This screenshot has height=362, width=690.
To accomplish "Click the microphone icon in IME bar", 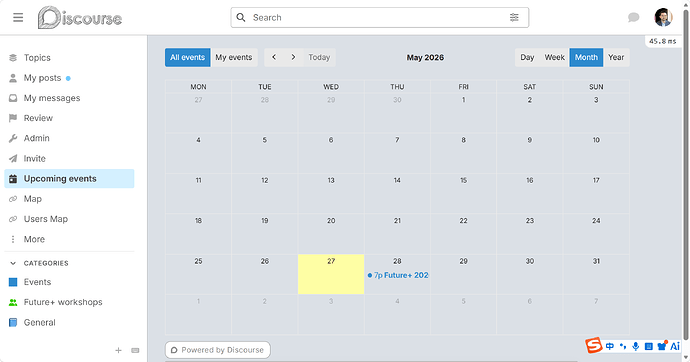I will point(635,346).
